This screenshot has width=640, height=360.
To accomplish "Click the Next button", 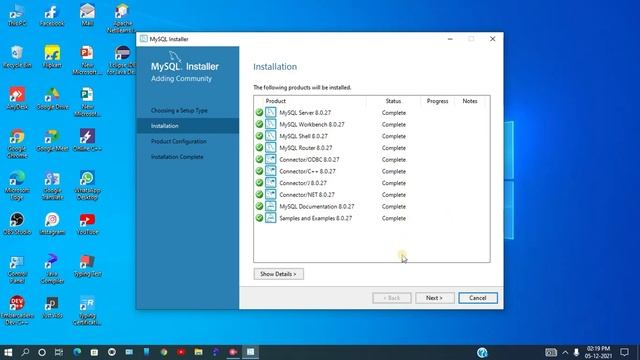I will click(x=434, y=298).
